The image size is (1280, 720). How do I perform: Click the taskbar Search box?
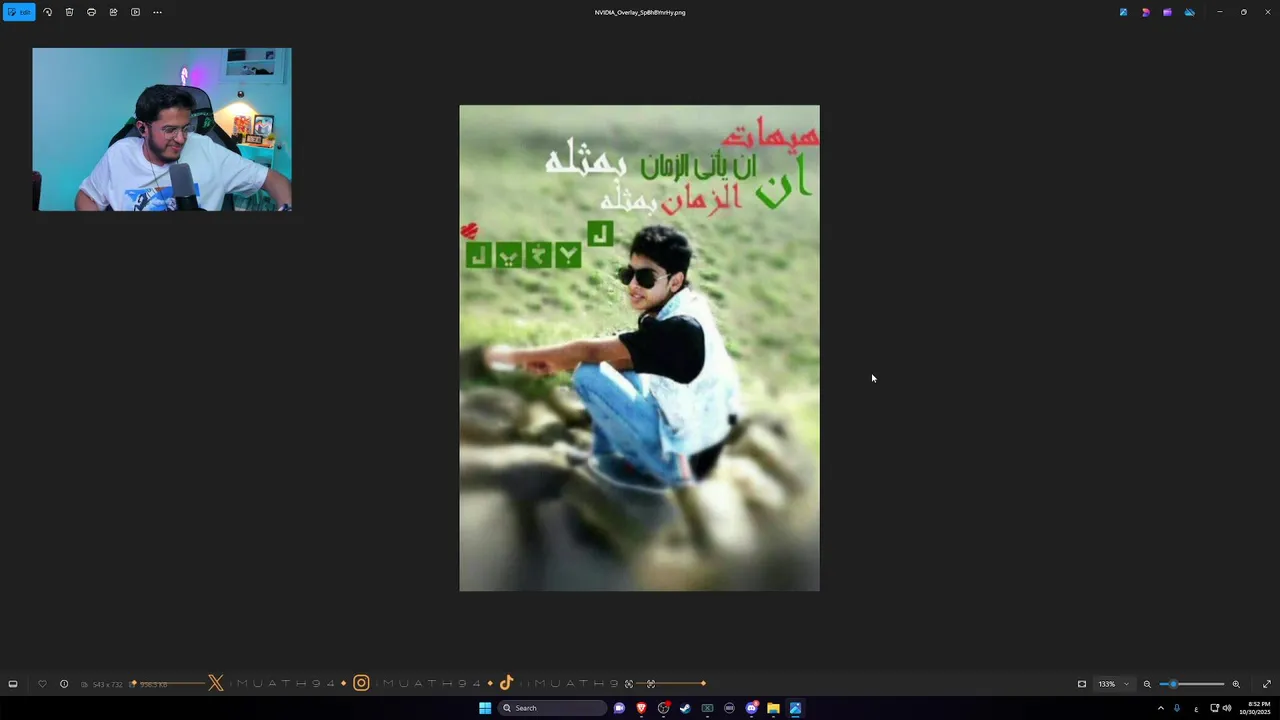click(x=553, y=708)
